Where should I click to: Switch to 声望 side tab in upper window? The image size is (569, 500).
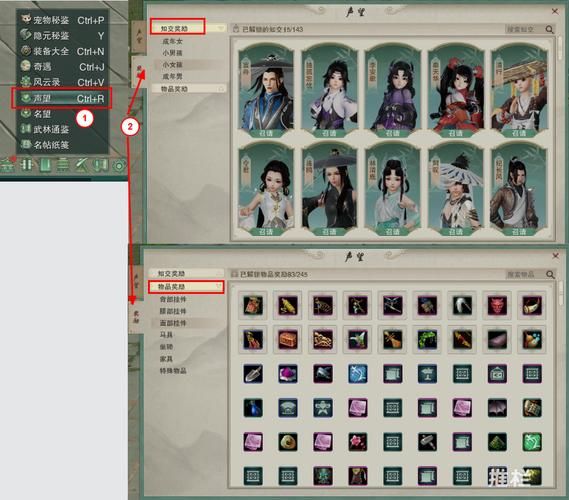pos(139,37)
